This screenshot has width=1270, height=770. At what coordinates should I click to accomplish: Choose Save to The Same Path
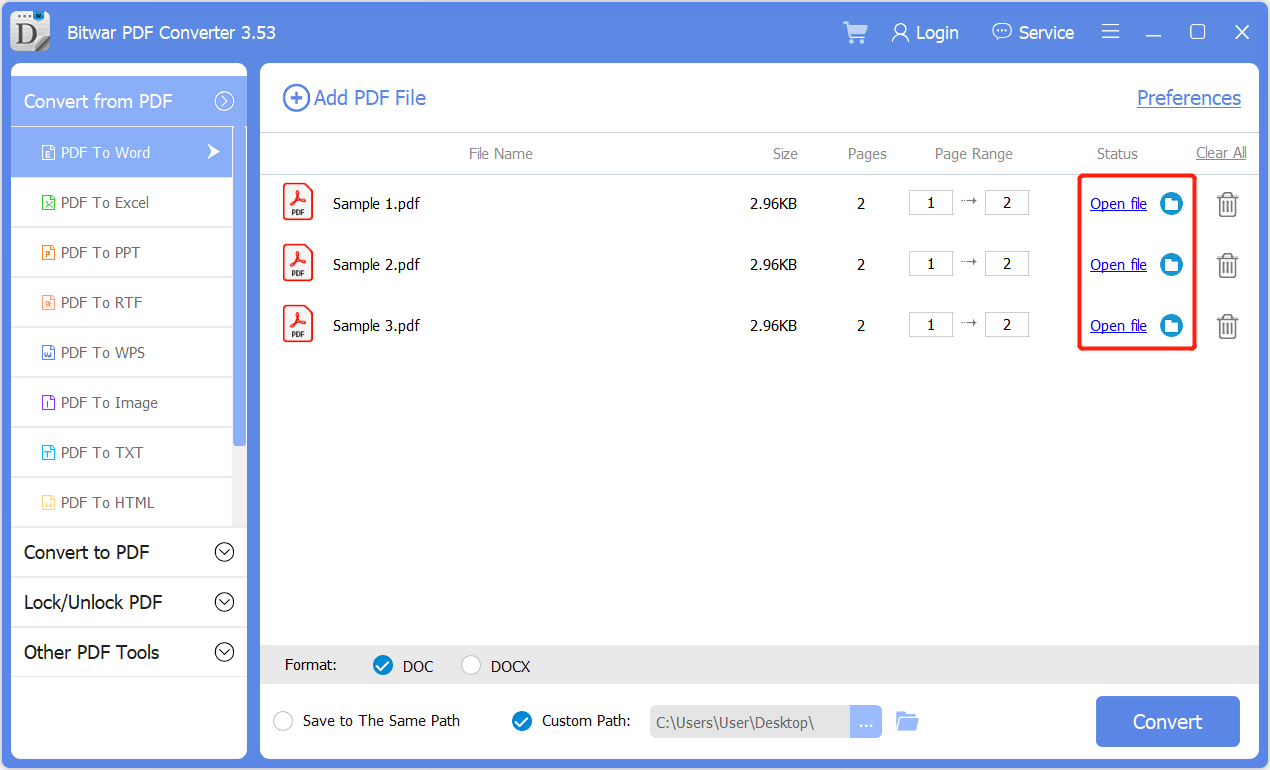284,721
